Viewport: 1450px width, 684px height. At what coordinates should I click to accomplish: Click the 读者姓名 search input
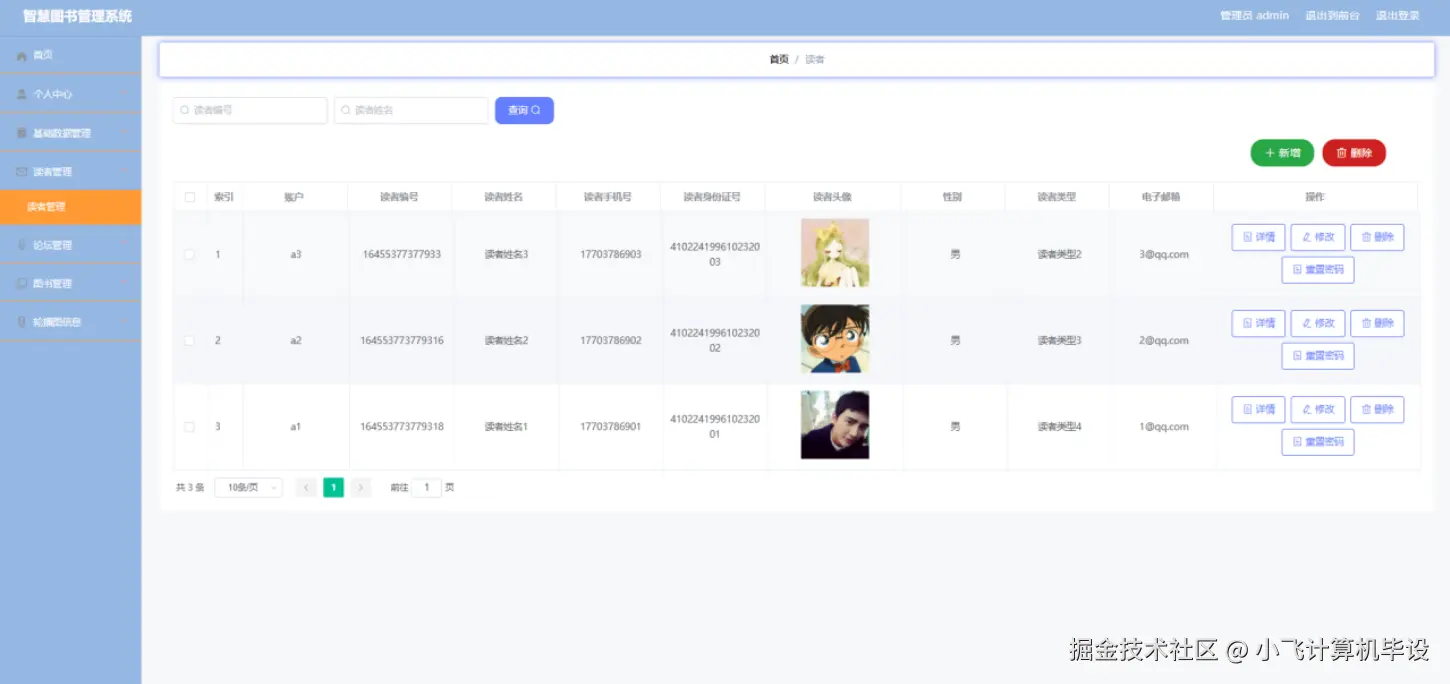coord(411,110)
